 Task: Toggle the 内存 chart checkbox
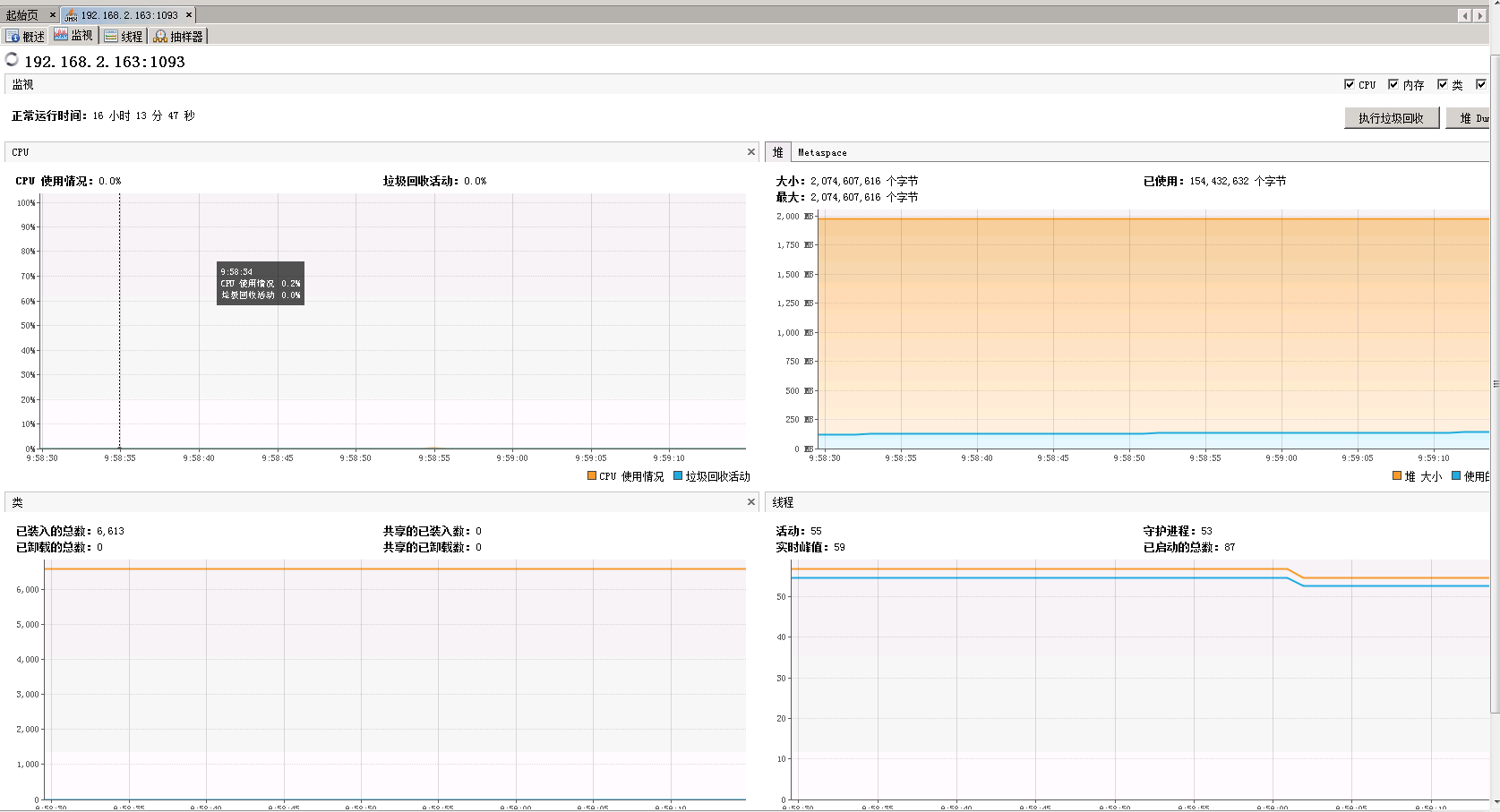[x=1393, y=84]
